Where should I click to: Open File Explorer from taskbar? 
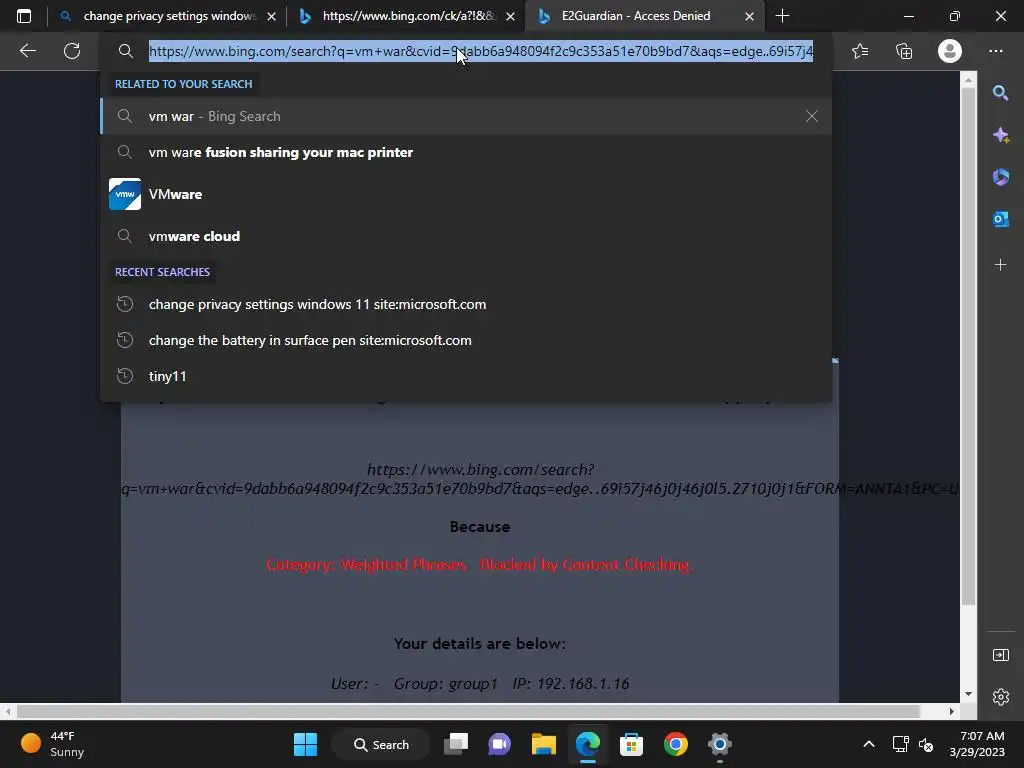pos(543,744)
